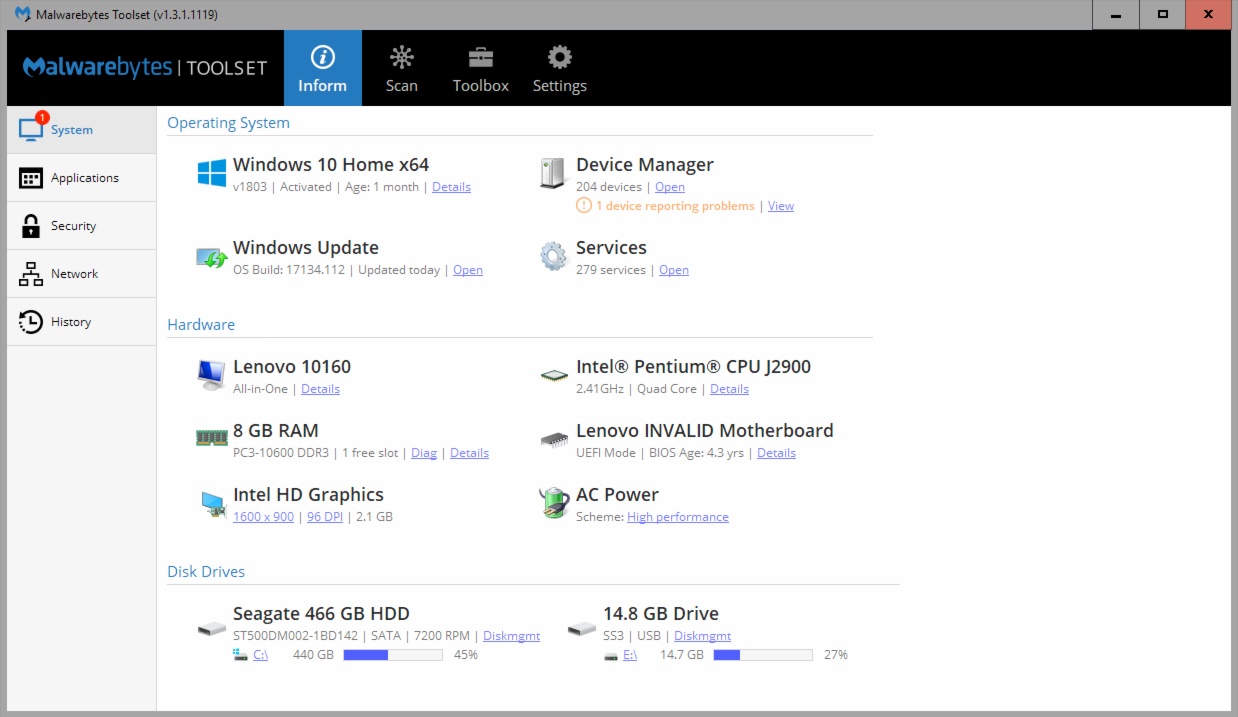The width and height of the screenshot is (1238, 717).
Task: Select Applications in the sidebar
Action: 82,178
